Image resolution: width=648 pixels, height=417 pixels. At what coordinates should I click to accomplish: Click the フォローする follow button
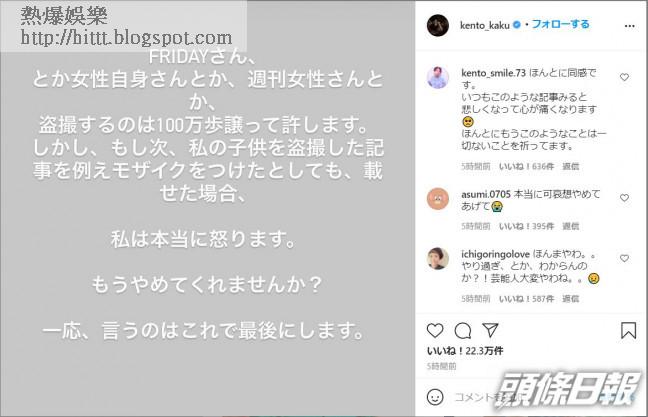point(560,24)
